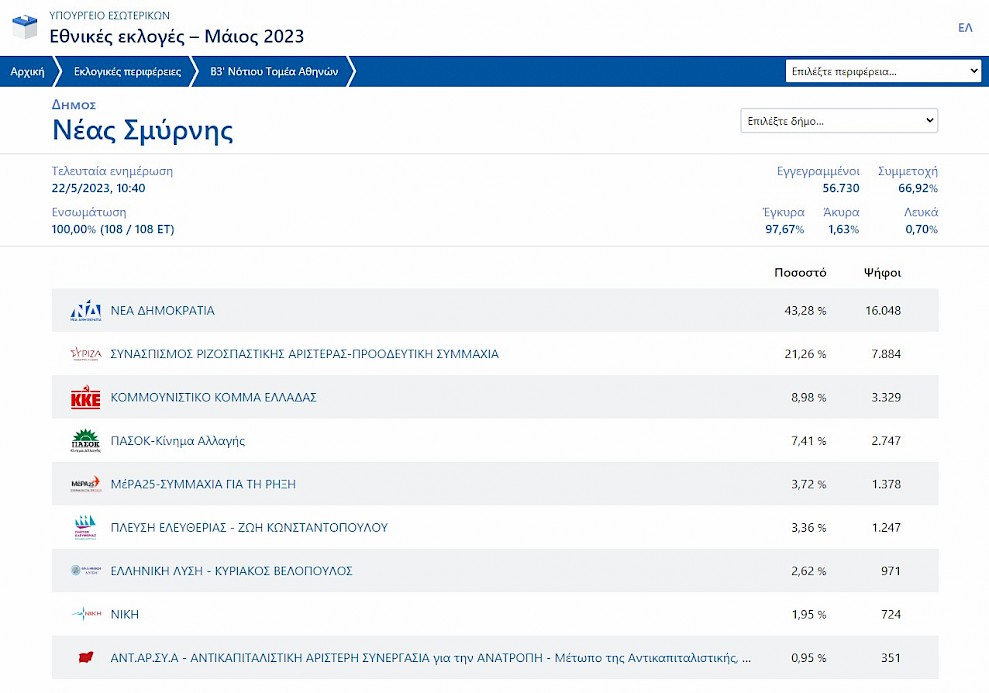The image size is (989, 693).
Task: Click the Ελληνική Λύση party logo
Action: coord(86,571)
